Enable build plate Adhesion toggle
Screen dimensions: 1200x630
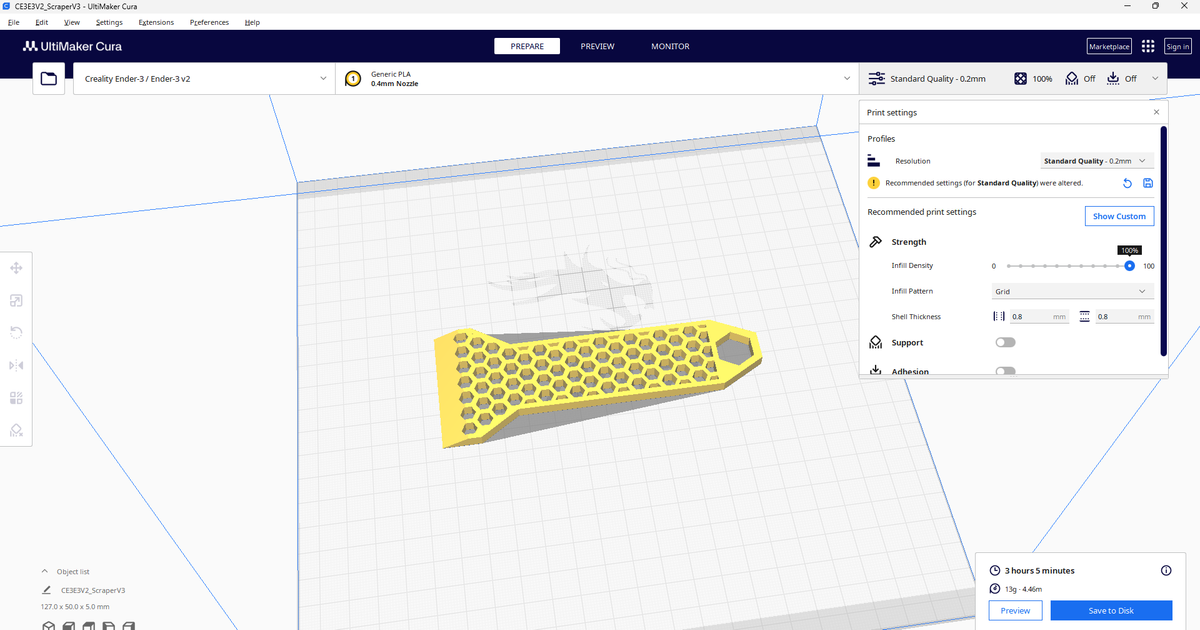point(1004,370)
